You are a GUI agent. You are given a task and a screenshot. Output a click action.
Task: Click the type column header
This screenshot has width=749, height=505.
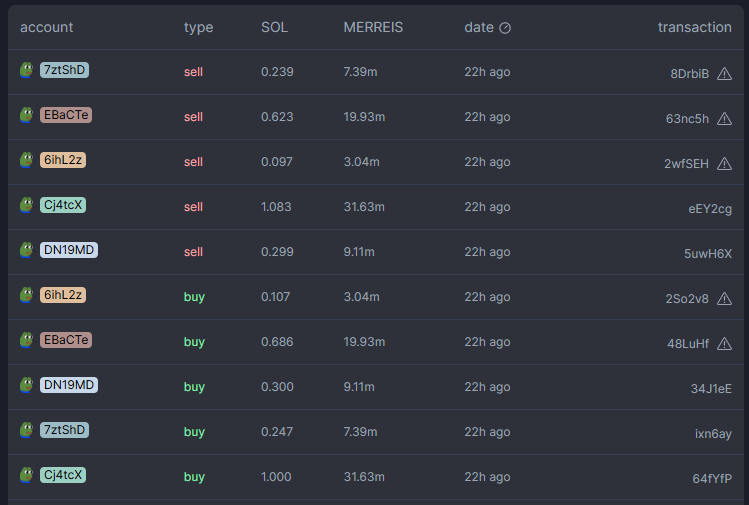[199, 28]
